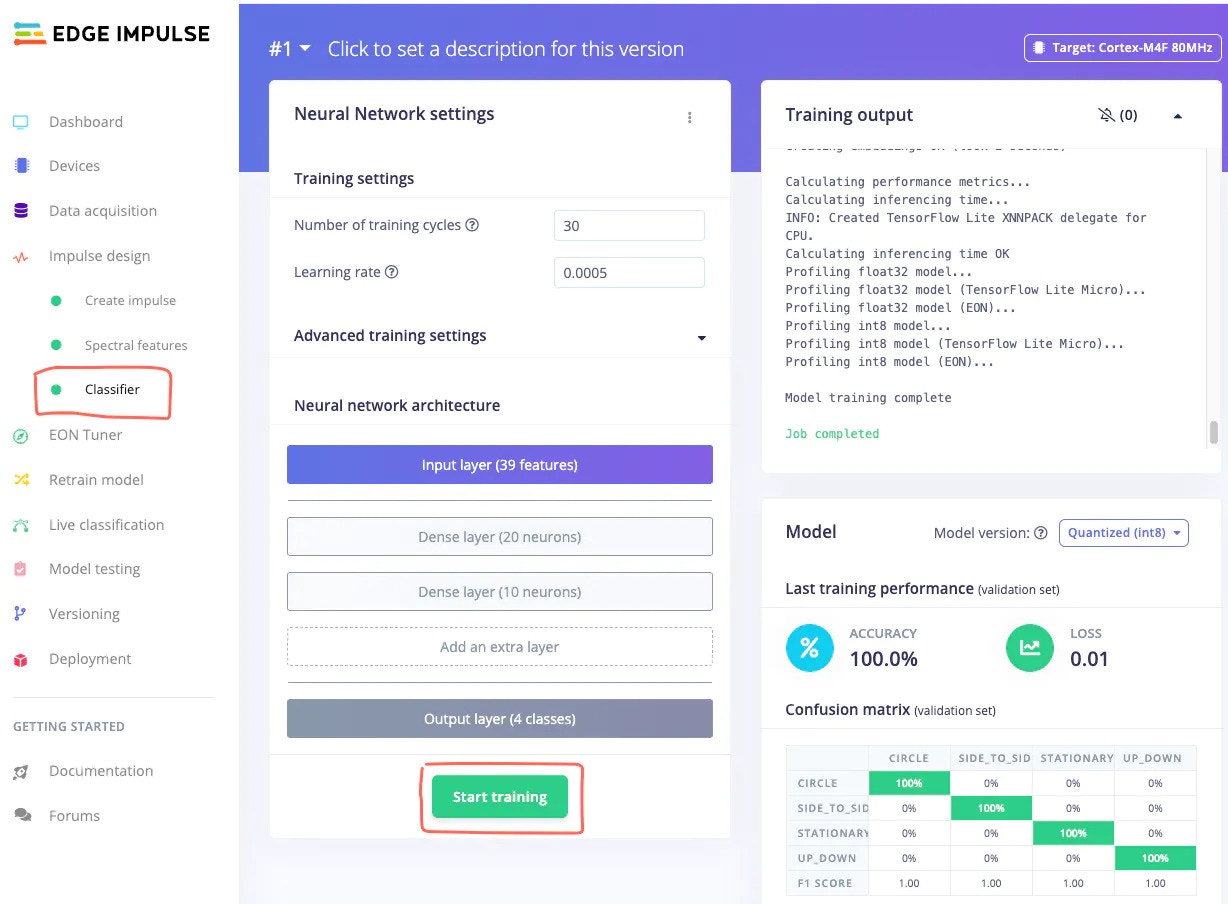The image size is (1228, 904).
Task: Click help icon next to Model version
Action: click(1041, 533)
